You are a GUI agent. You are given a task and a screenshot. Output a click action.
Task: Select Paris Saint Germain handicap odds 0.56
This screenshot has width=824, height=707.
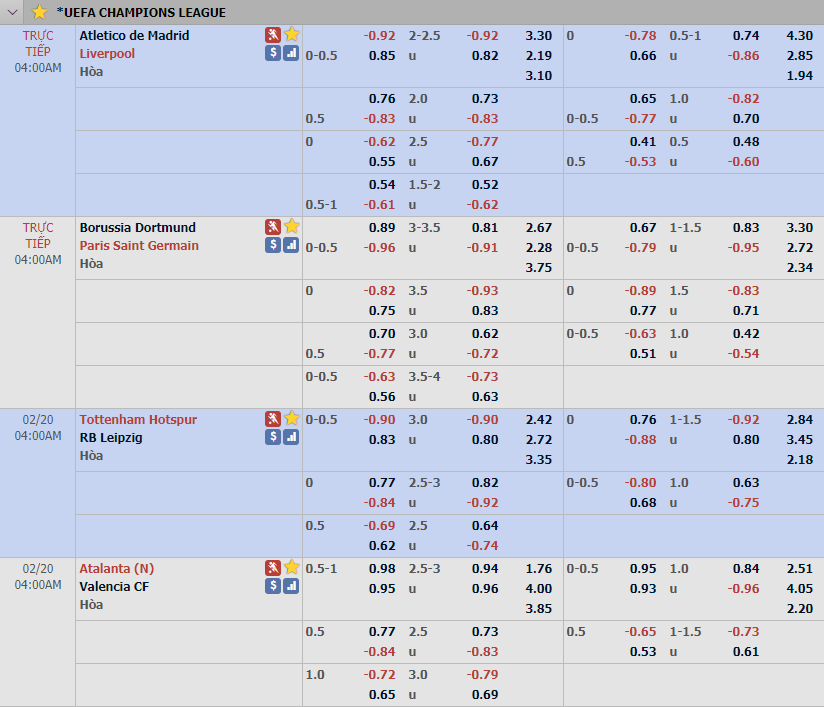(382, 397)
